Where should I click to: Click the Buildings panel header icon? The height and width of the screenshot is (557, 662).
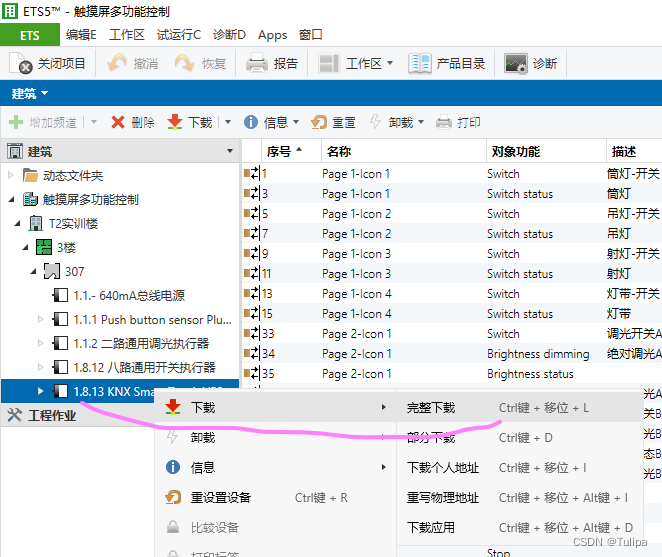tap(15, 151)
